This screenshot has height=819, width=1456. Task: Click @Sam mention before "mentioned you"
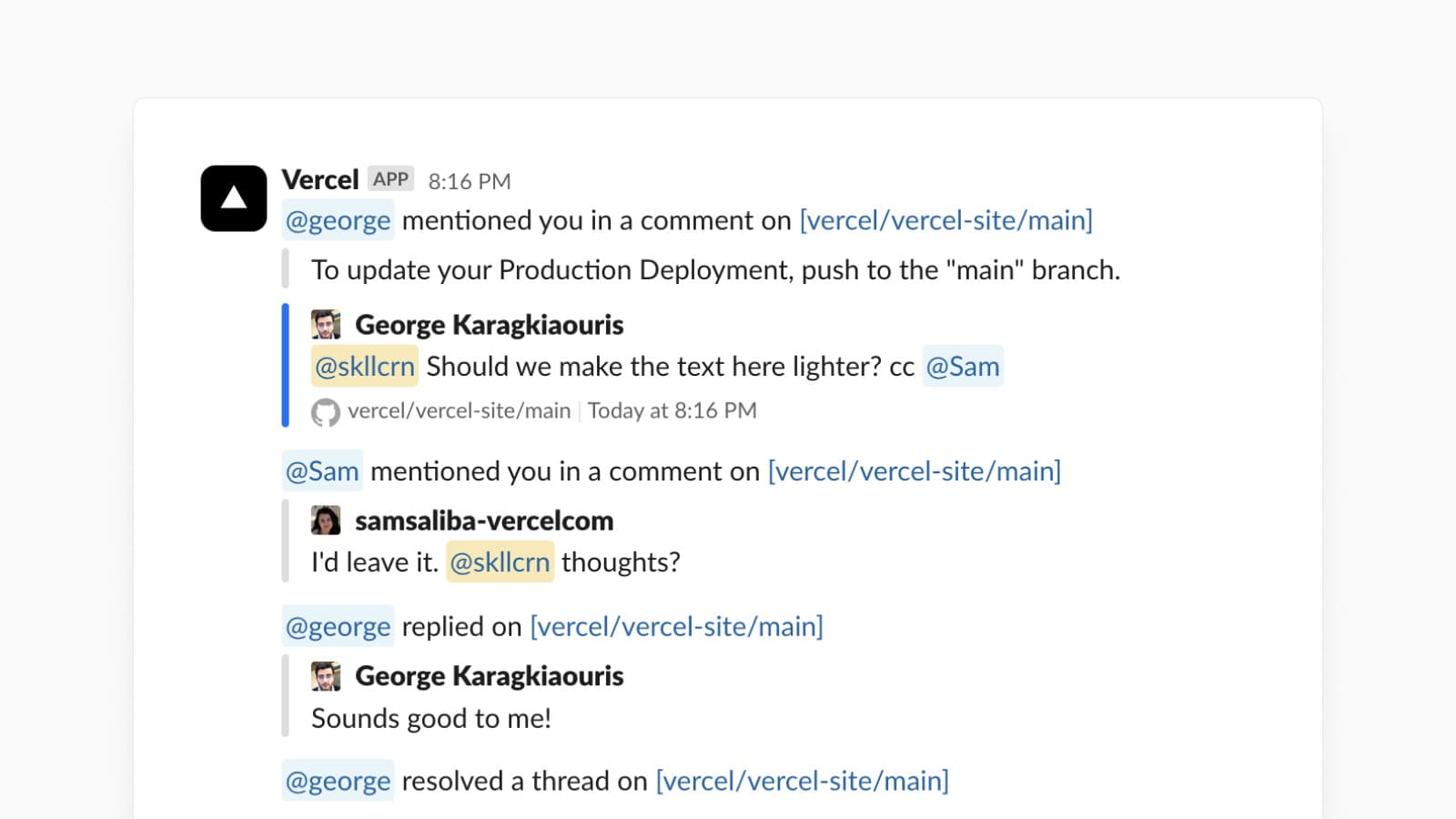pos(323,471)
